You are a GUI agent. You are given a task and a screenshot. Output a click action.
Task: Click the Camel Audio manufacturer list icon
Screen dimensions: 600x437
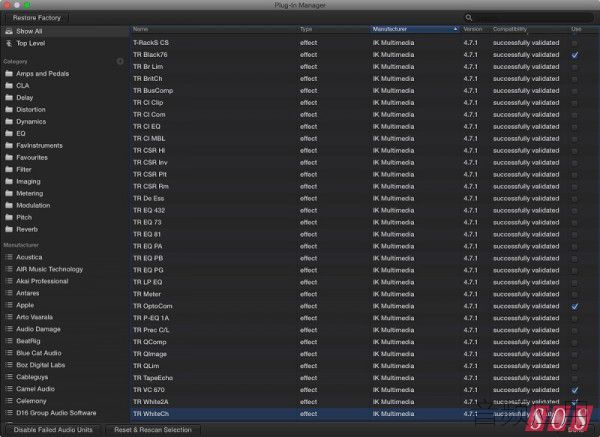tap(9, 389)
